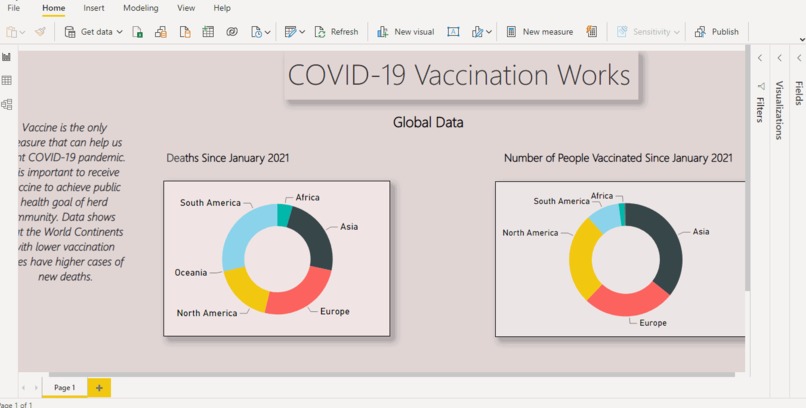Click the New measure calculator icon
The image size is (806, 408).
pos(511,32)
